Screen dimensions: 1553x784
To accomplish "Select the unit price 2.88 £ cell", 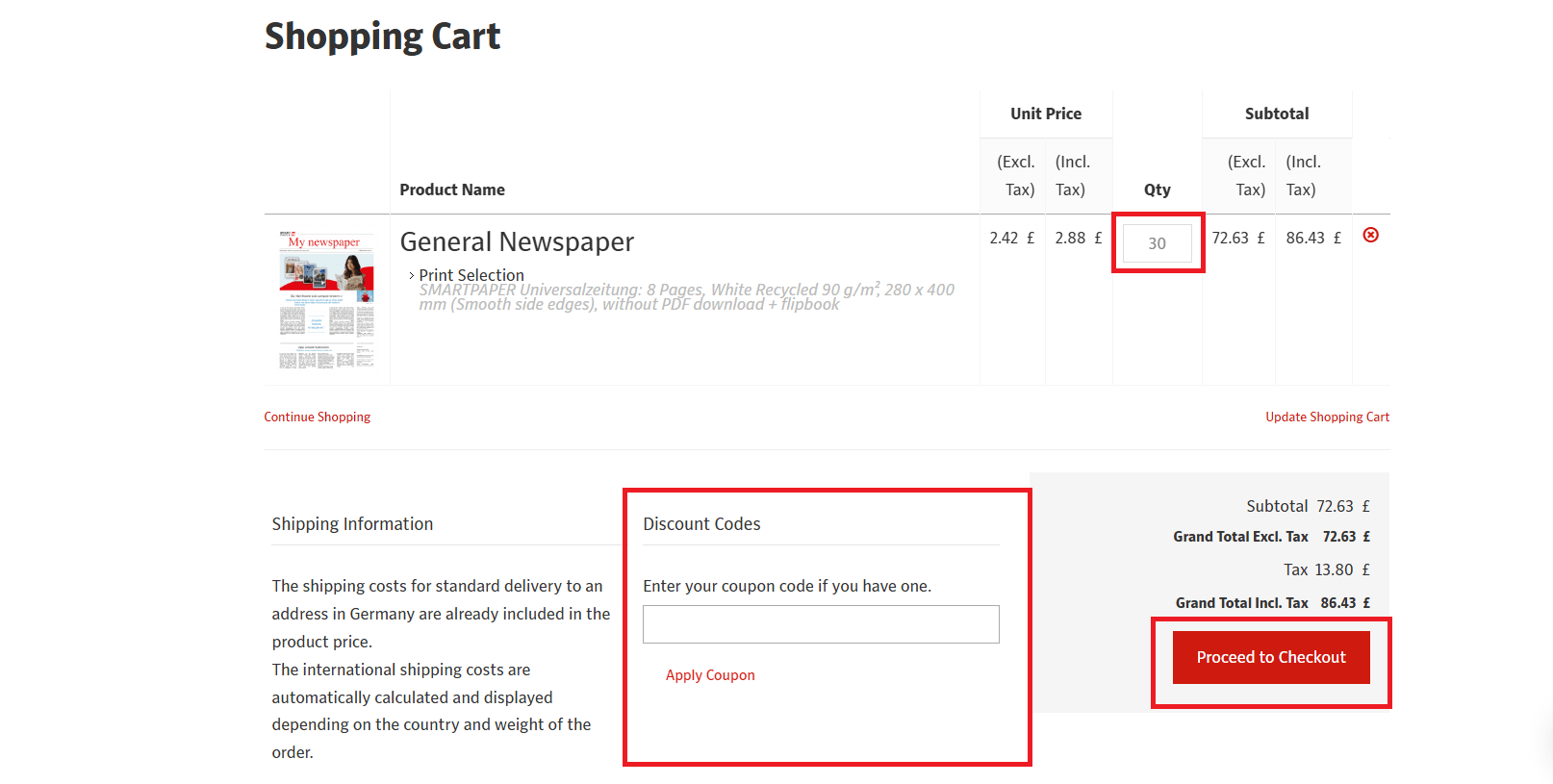I will [x=1079, y=238].
